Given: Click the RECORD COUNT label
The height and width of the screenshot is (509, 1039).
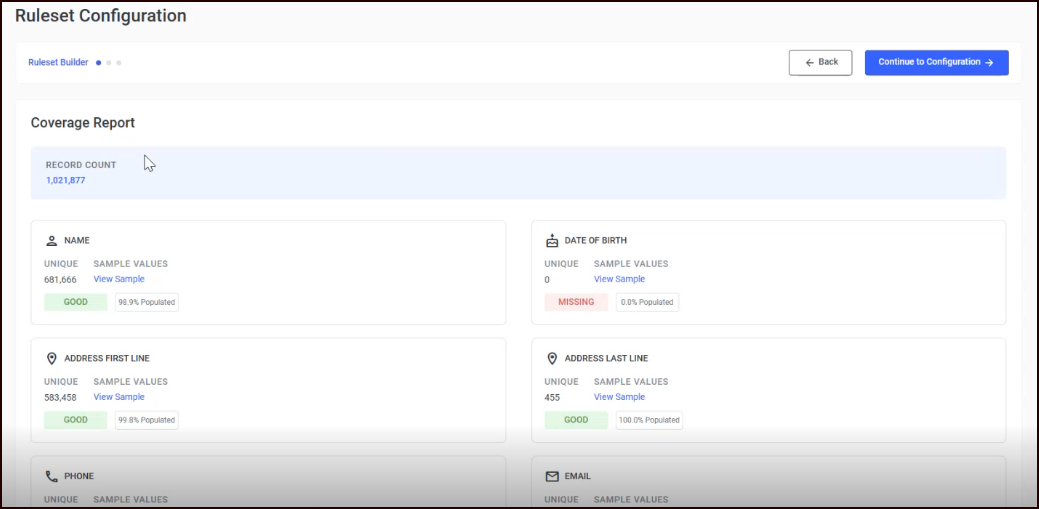Looking at the screenshot, I should [81, 165].
